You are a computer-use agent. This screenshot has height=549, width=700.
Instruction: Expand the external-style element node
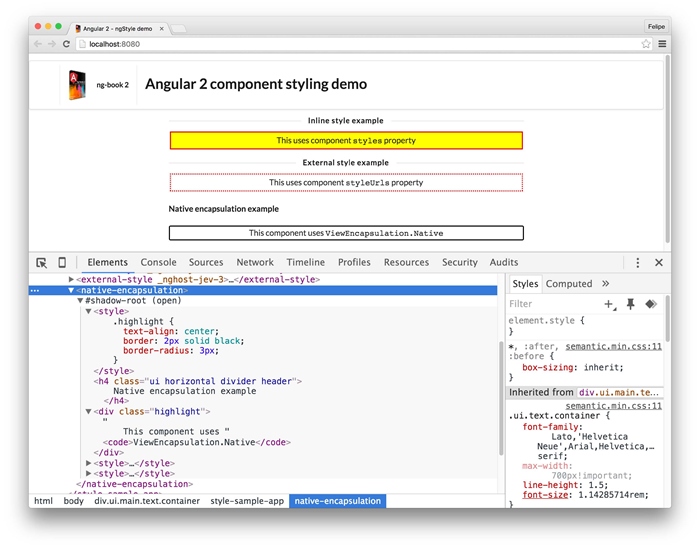click(x=71, y=280)
